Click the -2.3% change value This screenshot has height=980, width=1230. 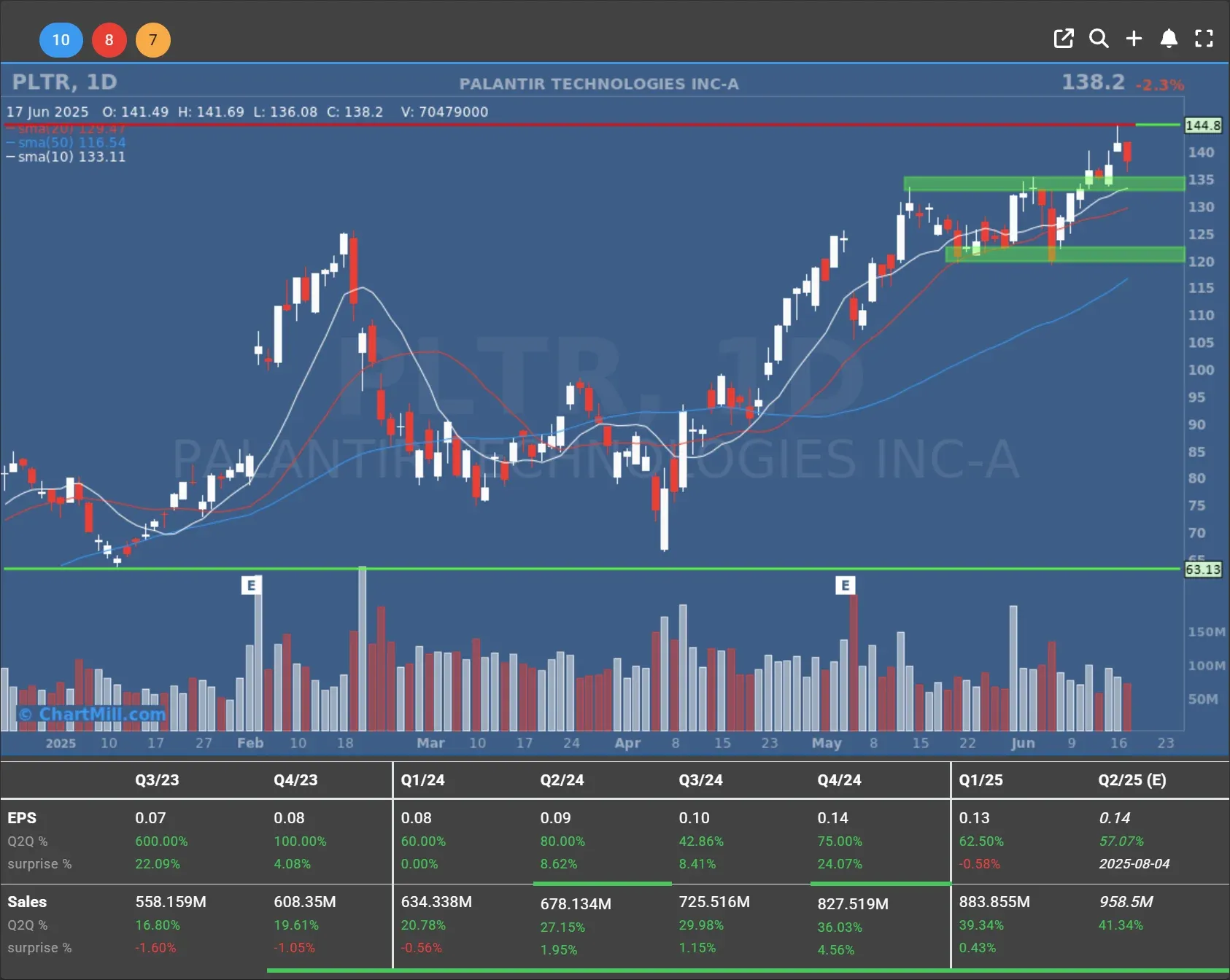(x=1160, y=85)
